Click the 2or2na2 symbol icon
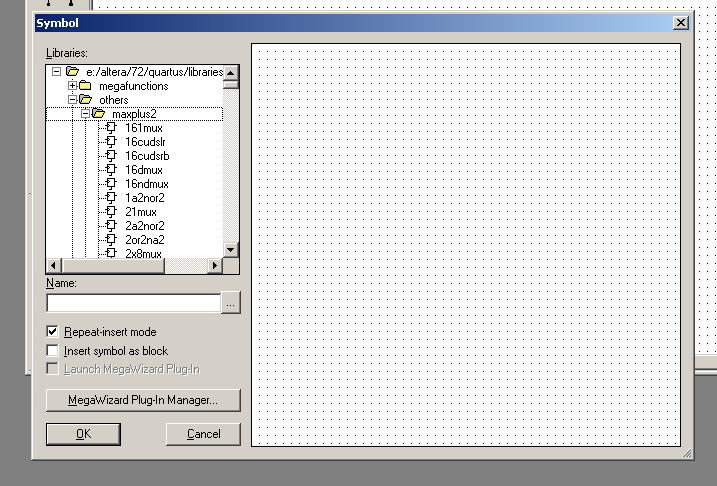The height and width of the screenshot is (486, 717). [x=111, y=239]
